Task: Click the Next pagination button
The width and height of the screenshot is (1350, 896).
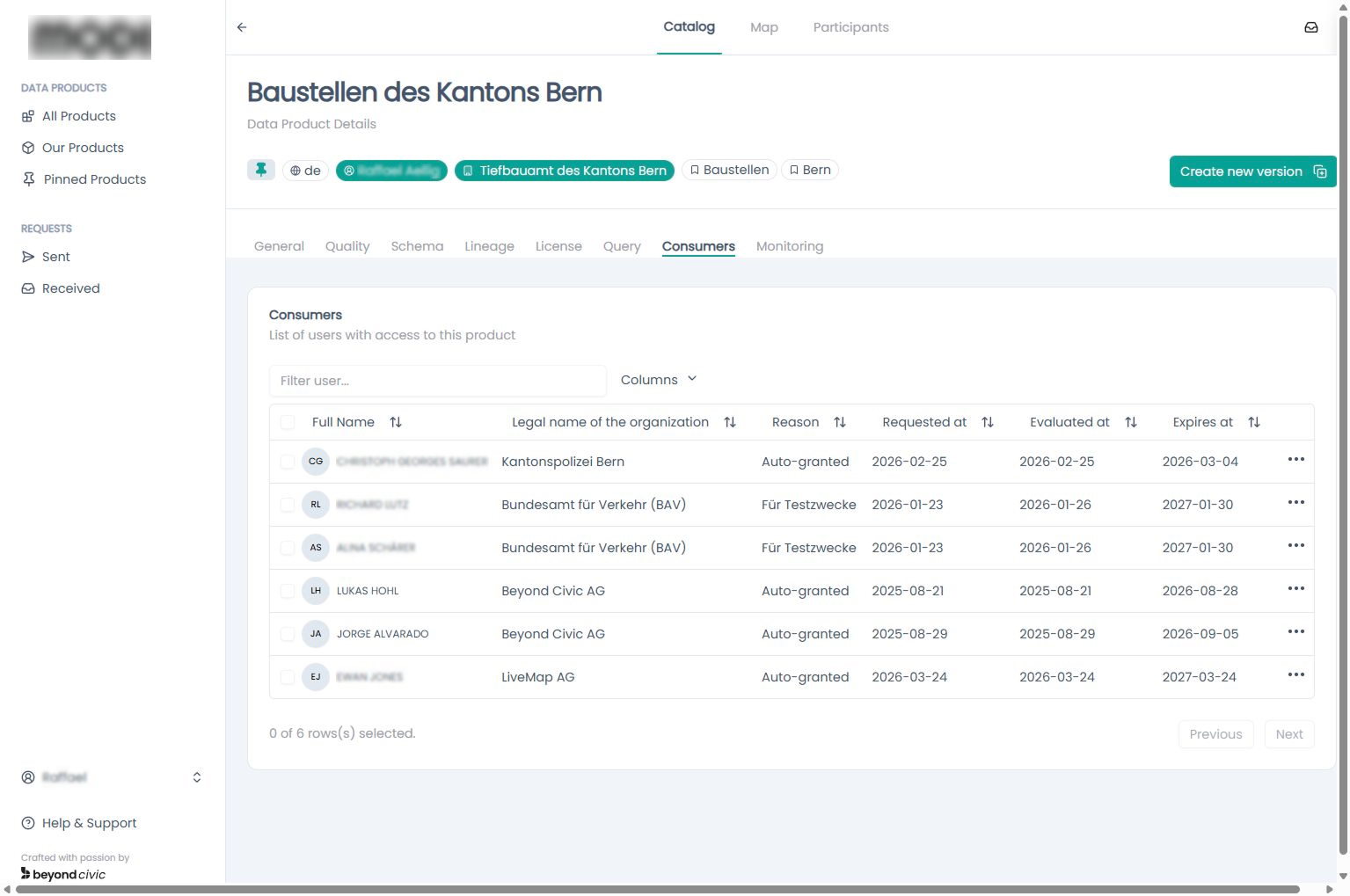Action: (1289, 734)
